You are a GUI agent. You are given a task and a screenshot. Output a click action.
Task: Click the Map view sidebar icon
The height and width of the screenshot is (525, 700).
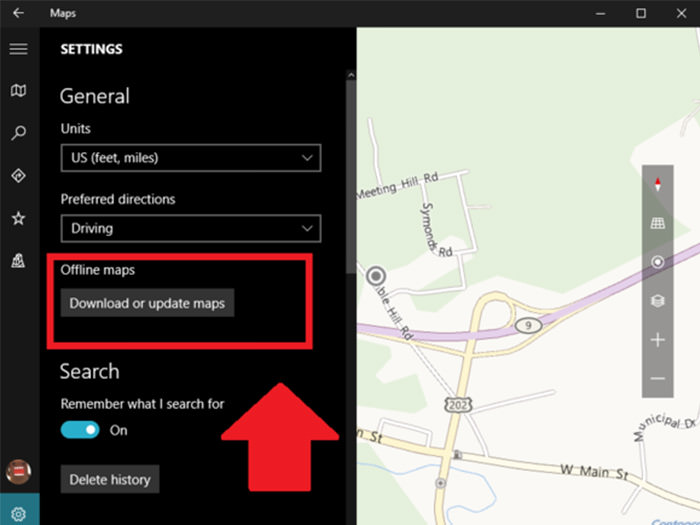tap(18, 91)
